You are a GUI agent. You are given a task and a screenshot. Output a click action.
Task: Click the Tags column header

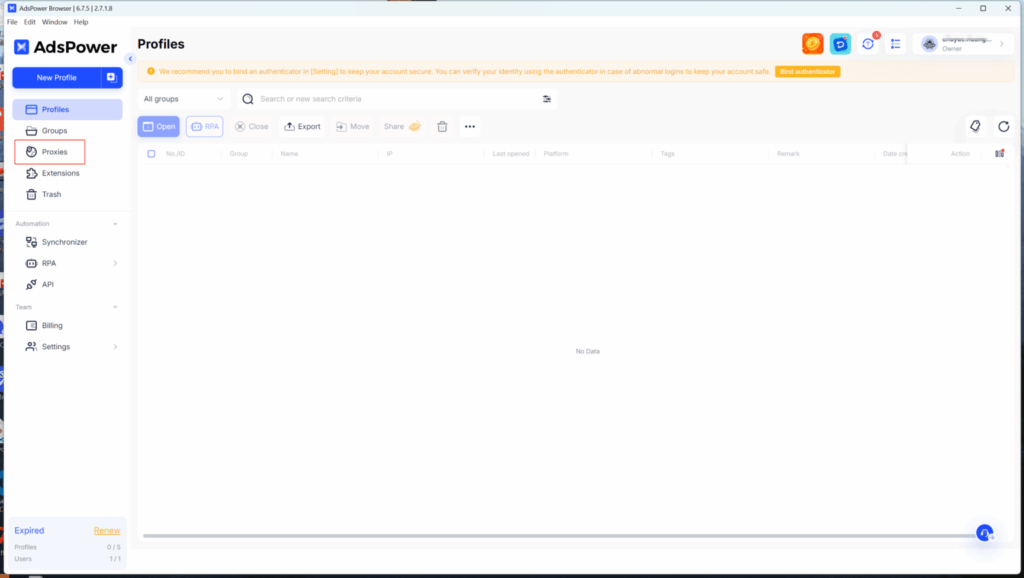(x=667, y=154)
